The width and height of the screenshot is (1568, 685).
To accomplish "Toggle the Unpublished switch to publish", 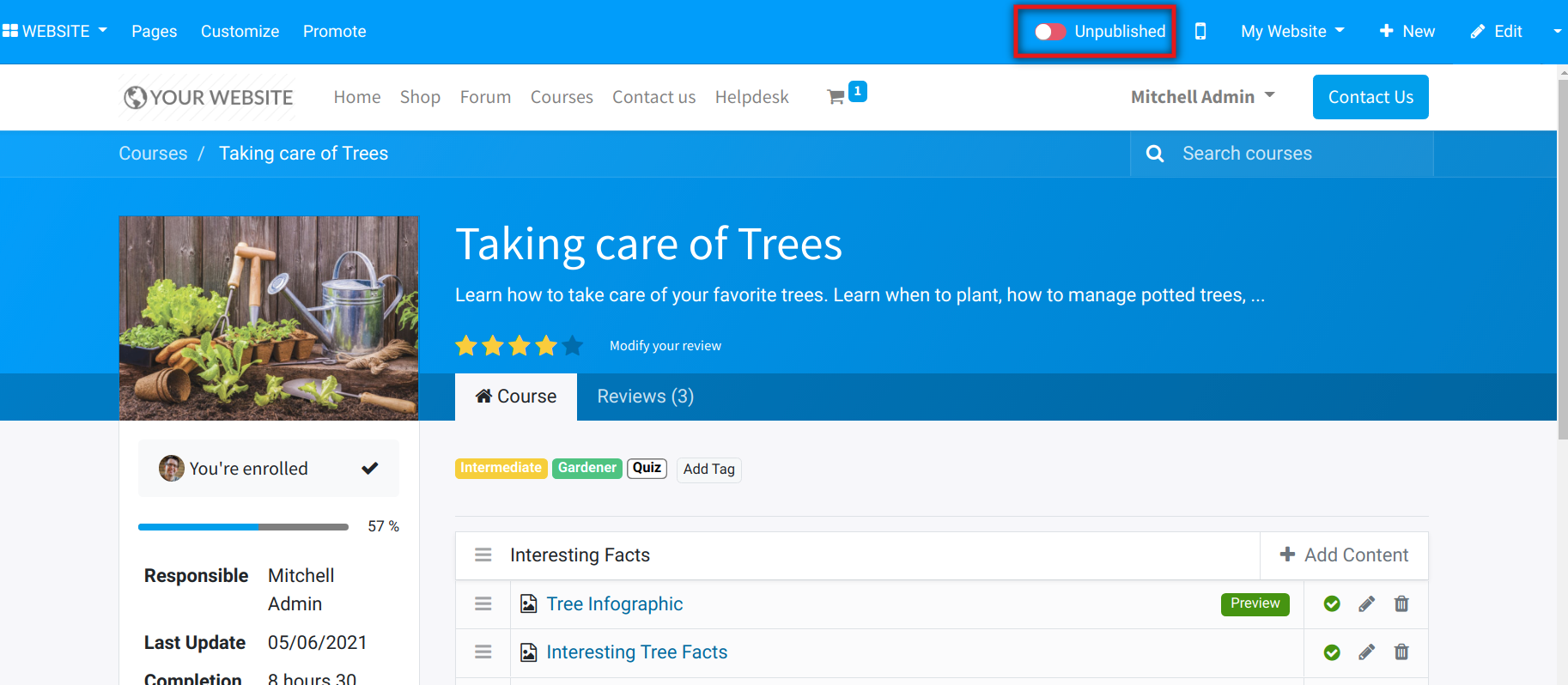I will click(x=1050, y=32).
